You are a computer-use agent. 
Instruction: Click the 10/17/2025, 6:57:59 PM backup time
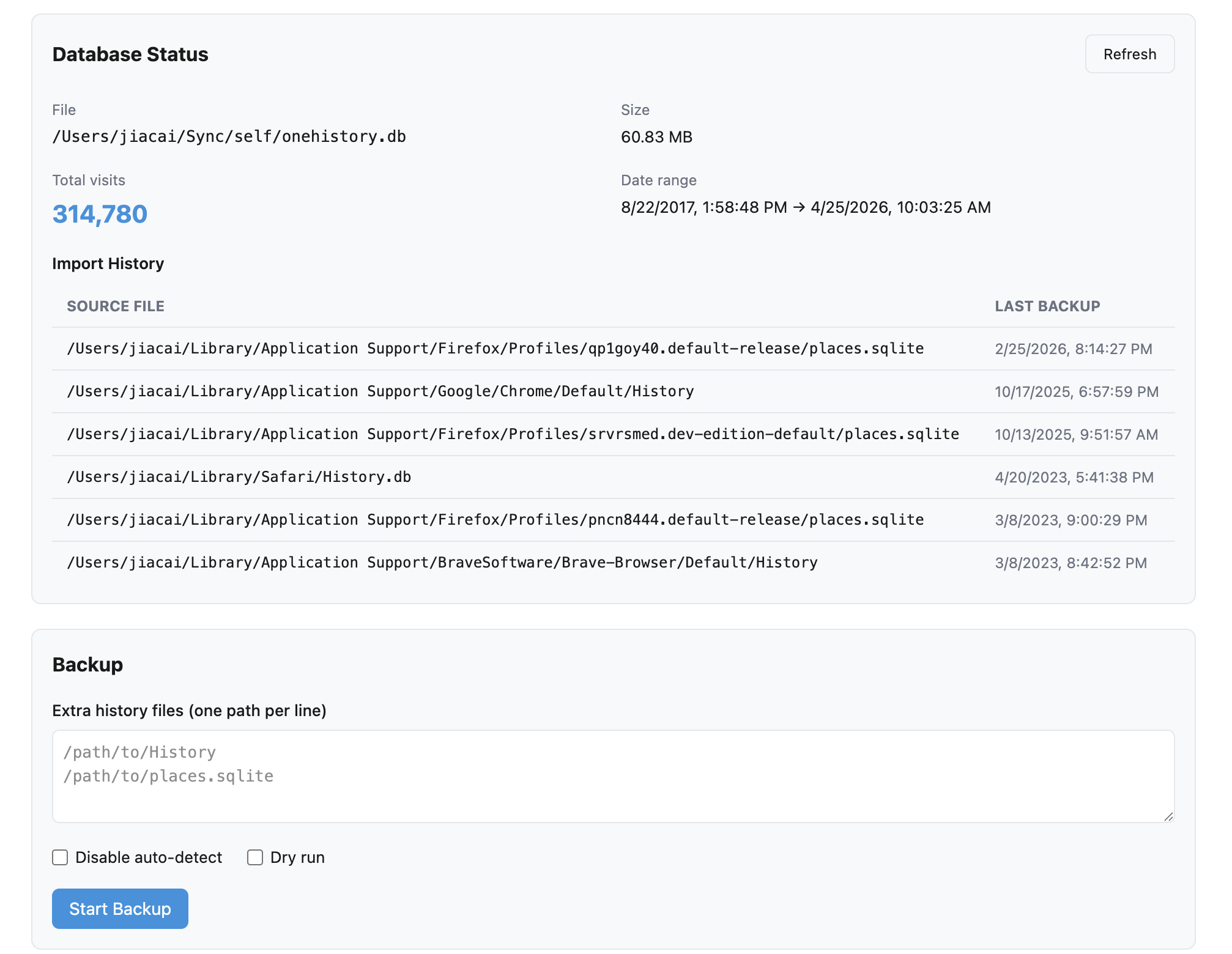pos(1077,391)
